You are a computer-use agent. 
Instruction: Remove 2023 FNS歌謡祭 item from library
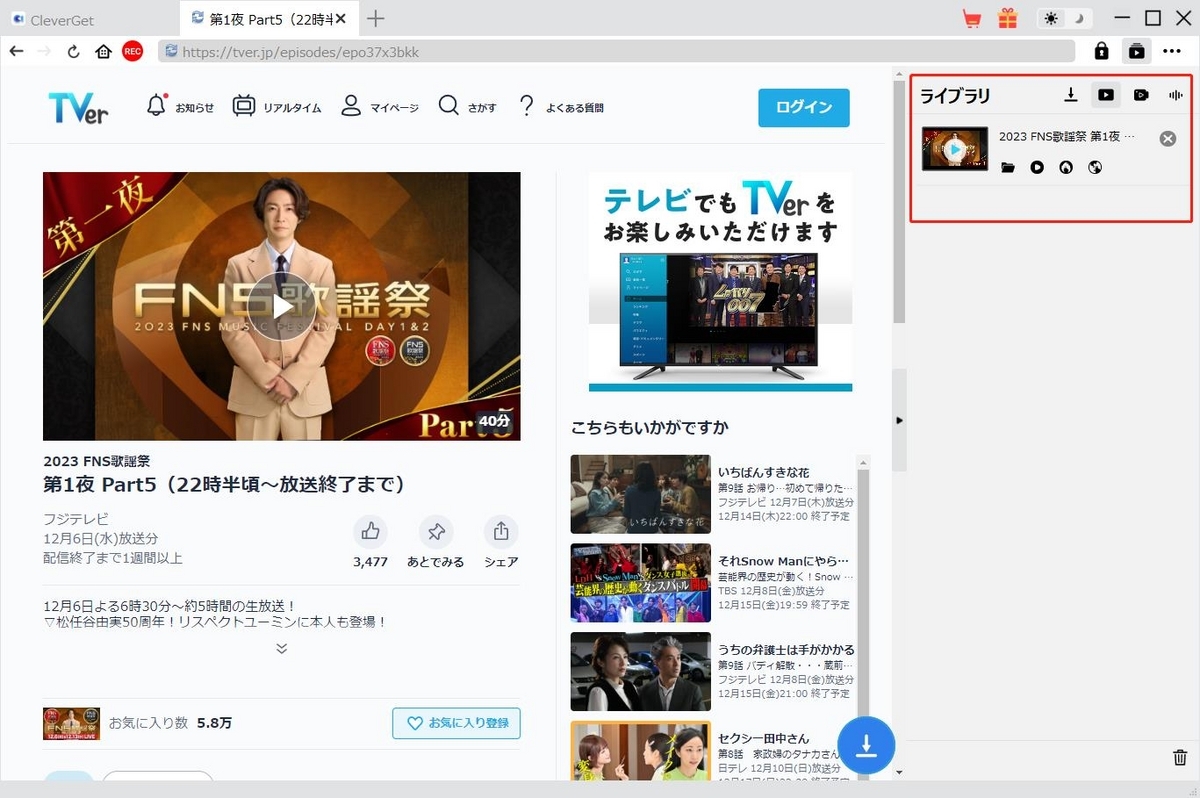click(1168, 139)
